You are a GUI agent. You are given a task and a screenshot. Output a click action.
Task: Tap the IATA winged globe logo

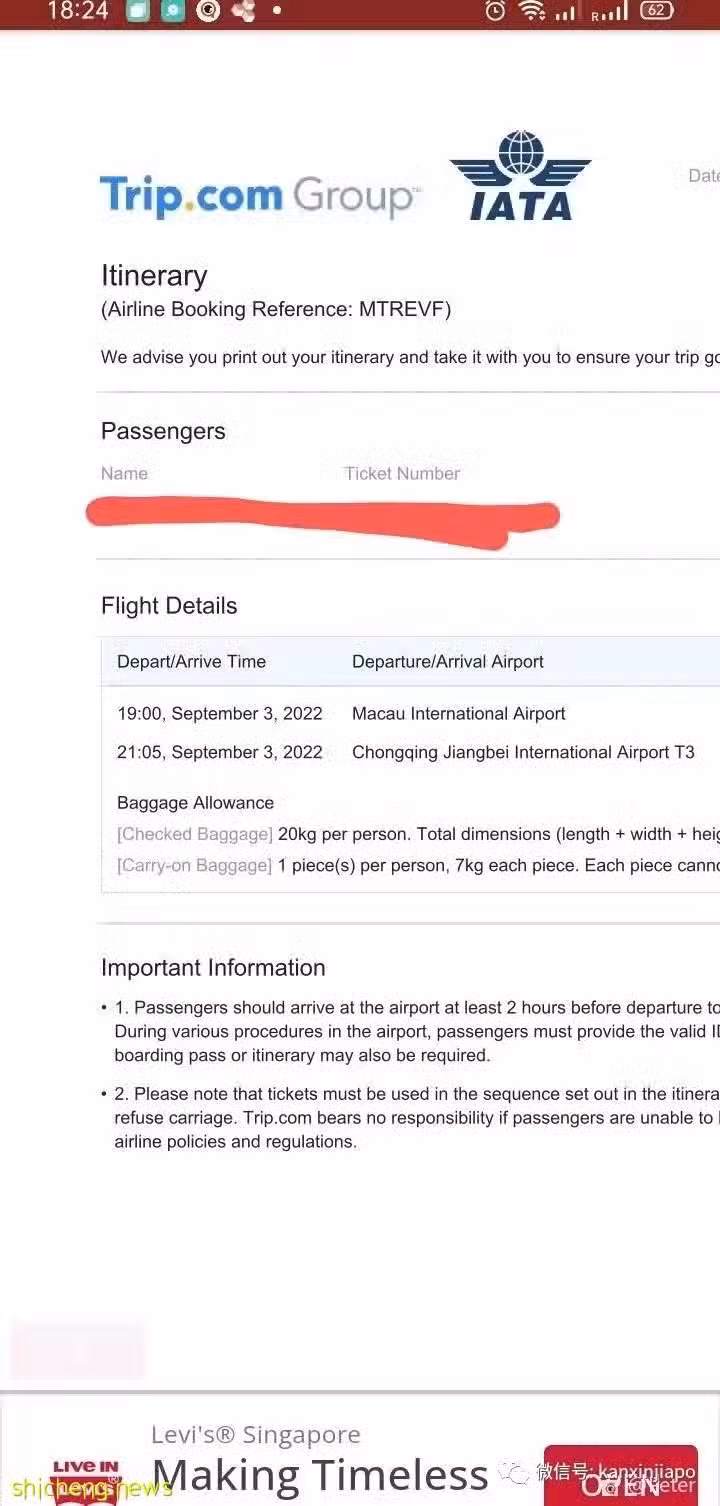(520, 174)
